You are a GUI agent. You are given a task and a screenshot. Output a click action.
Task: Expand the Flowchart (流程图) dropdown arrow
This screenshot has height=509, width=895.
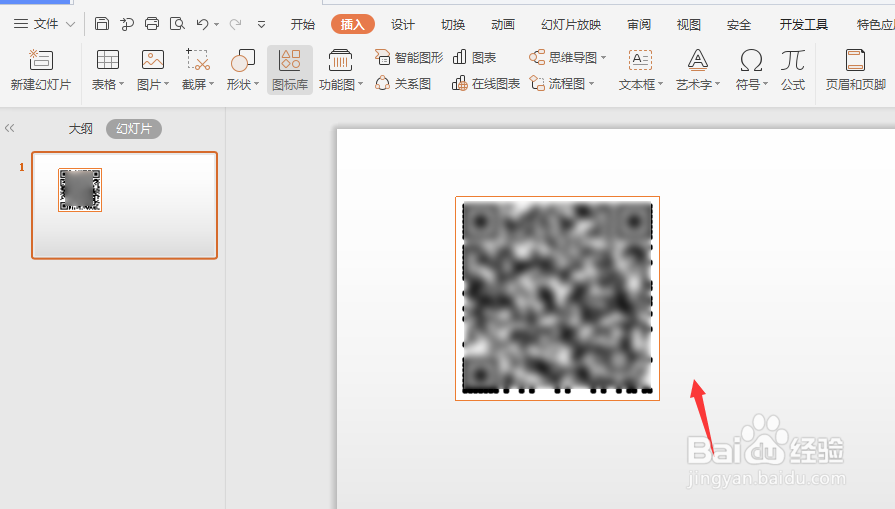[x=592, y=84]
